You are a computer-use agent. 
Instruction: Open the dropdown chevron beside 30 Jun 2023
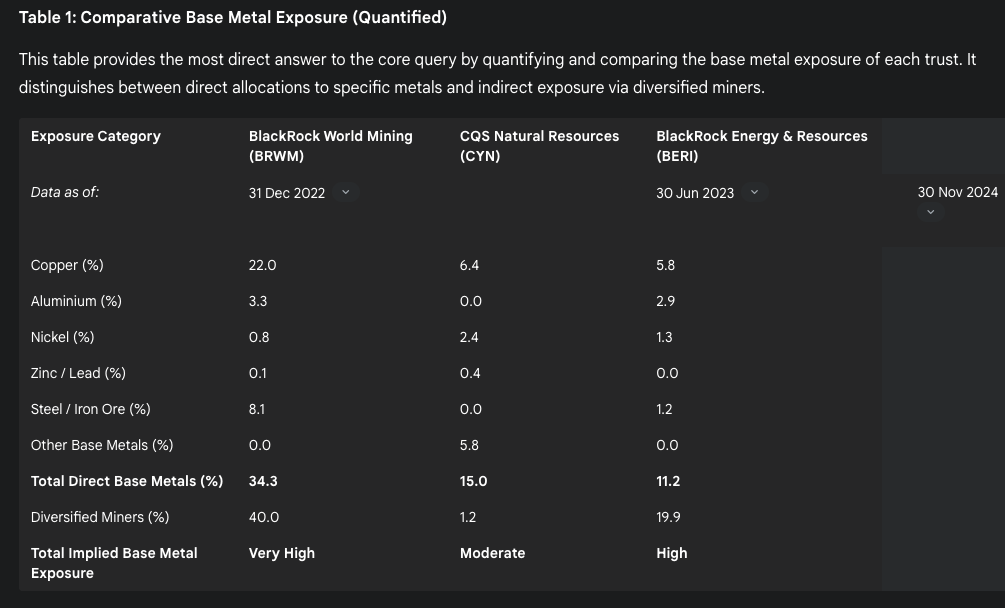(x=754, y=192)
